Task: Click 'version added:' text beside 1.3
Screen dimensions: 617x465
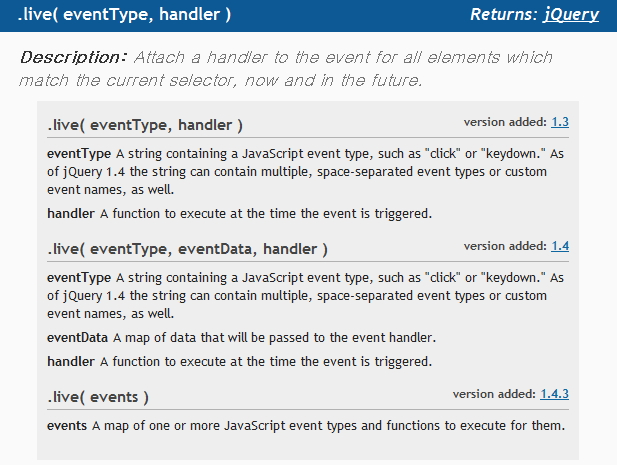Action: tap(505, 122)
